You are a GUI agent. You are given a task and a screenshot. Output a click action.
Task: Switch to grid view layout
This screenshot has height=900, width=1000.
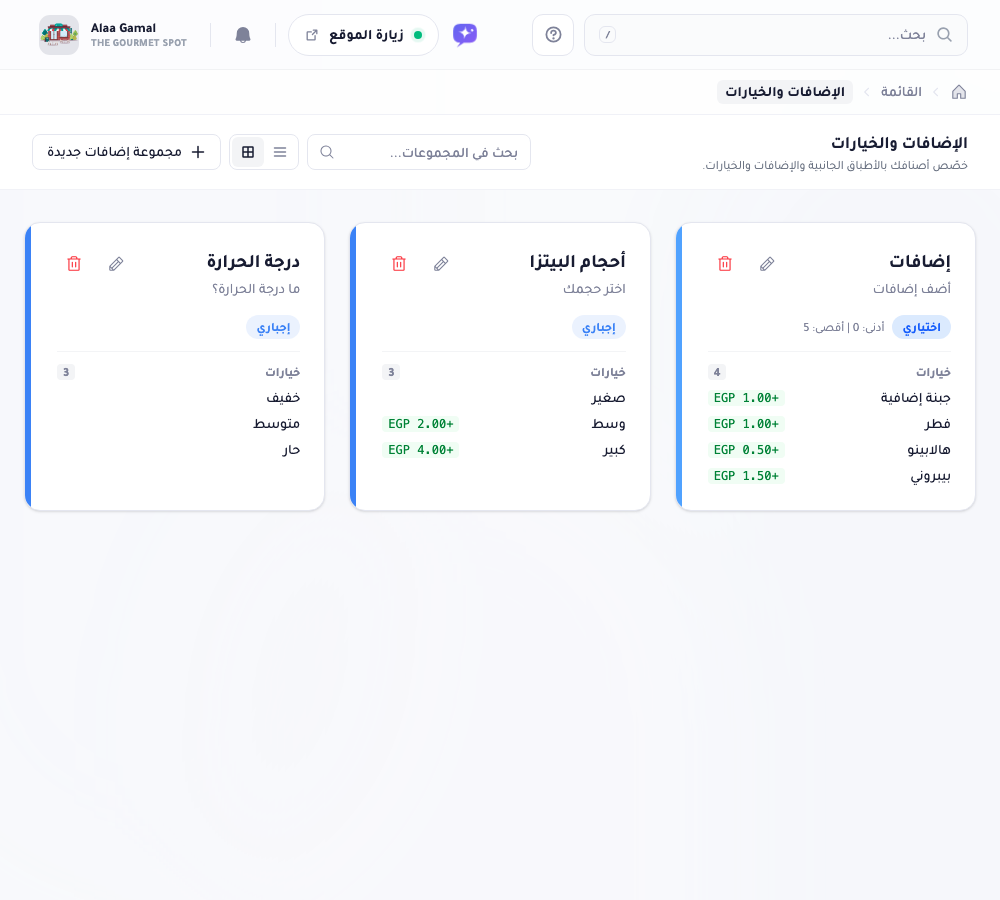click(248, 152)
